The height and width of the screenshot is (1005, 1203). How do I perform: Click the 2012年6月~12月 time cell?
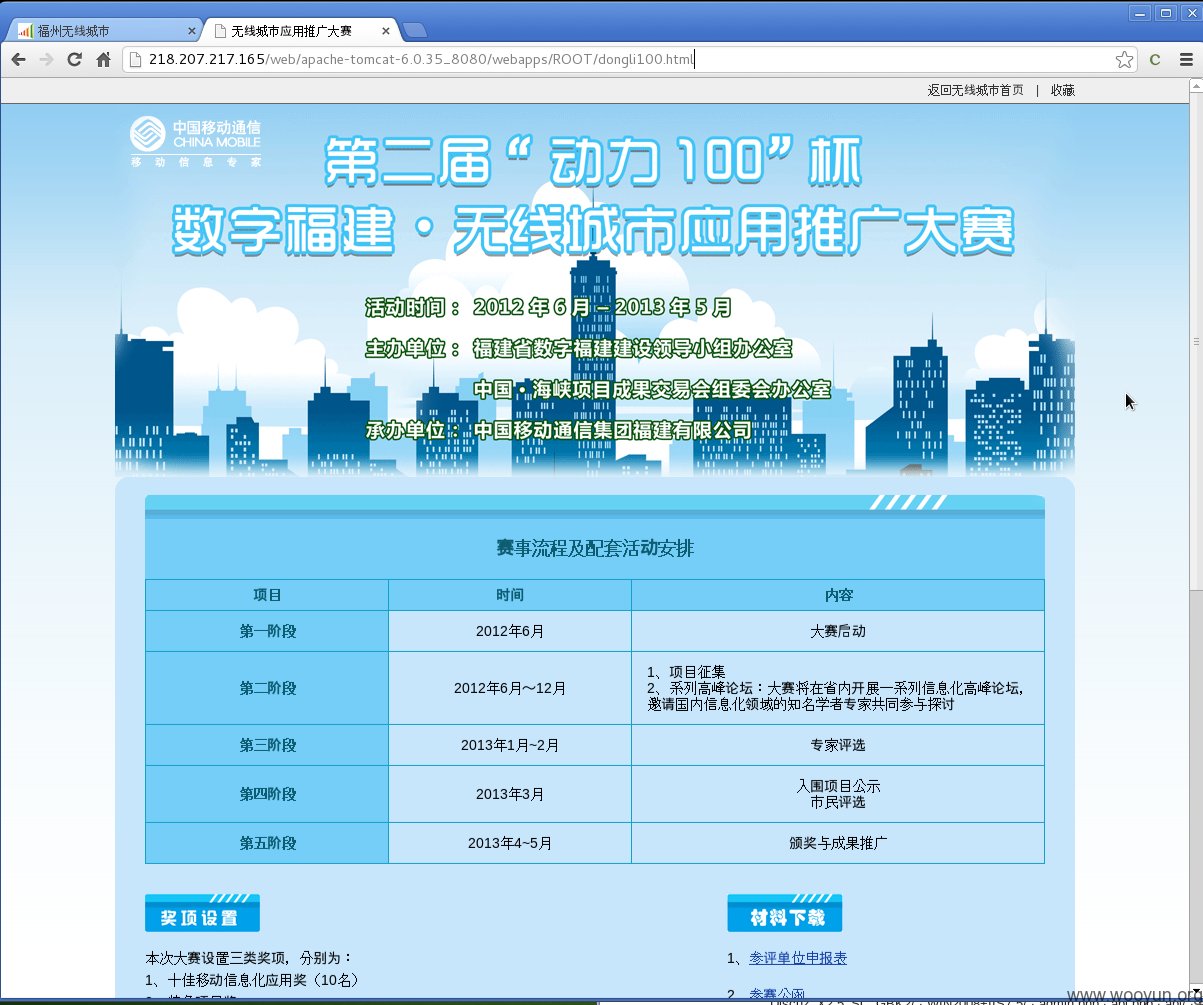510,688
